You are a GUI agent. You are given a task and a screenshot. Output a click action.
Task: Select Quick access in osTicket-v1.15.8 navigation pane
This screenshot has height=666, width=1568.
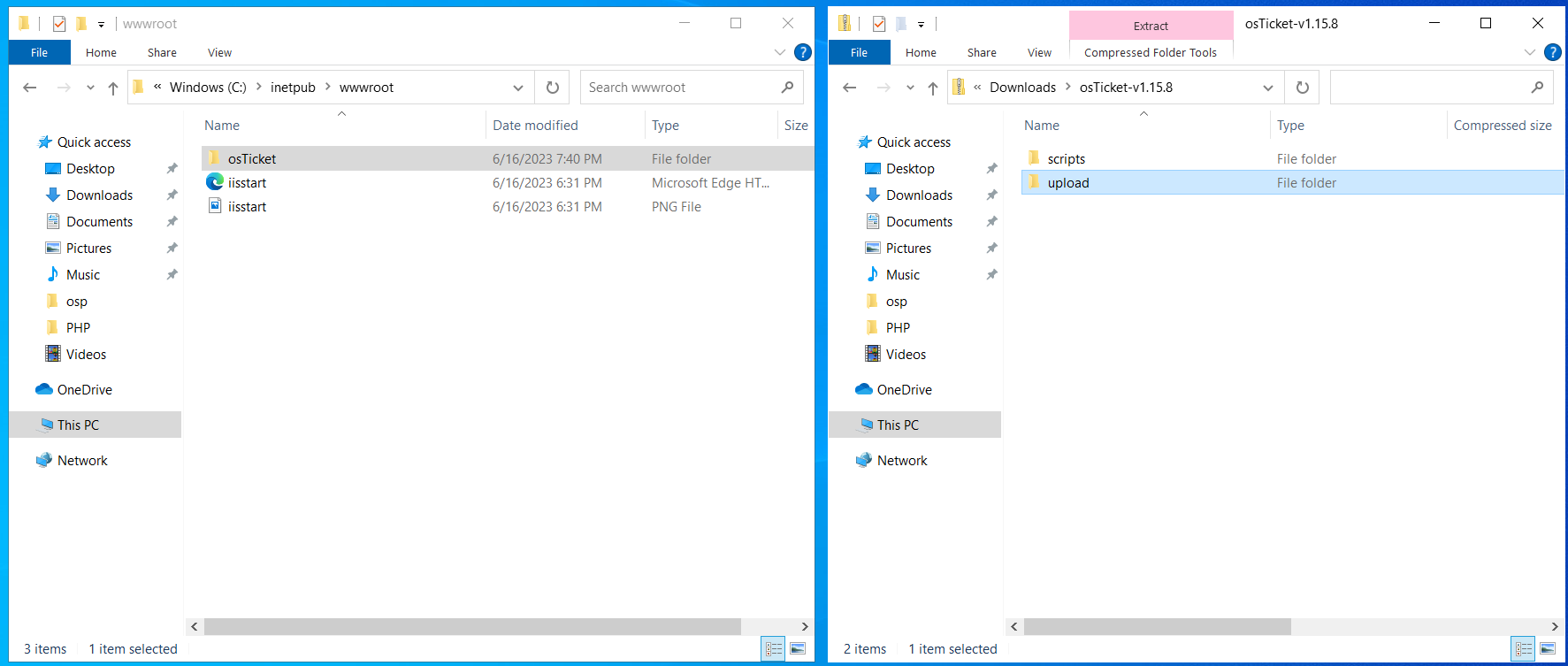click(x=914, y=142)
